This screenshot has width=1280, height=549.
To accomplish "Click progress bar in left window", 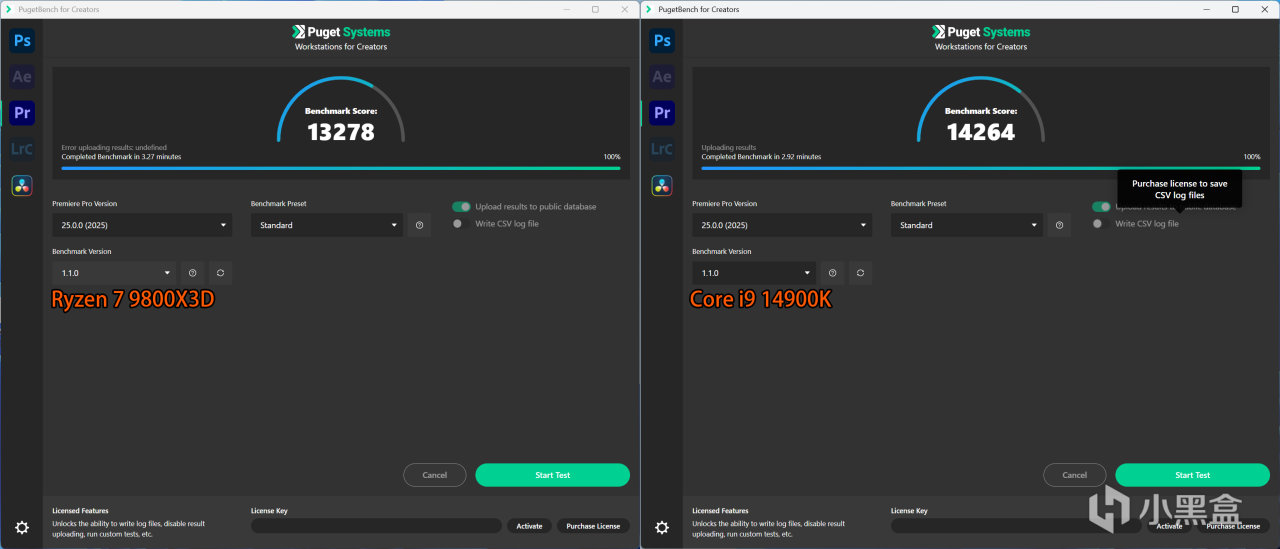I will (341, 167).
